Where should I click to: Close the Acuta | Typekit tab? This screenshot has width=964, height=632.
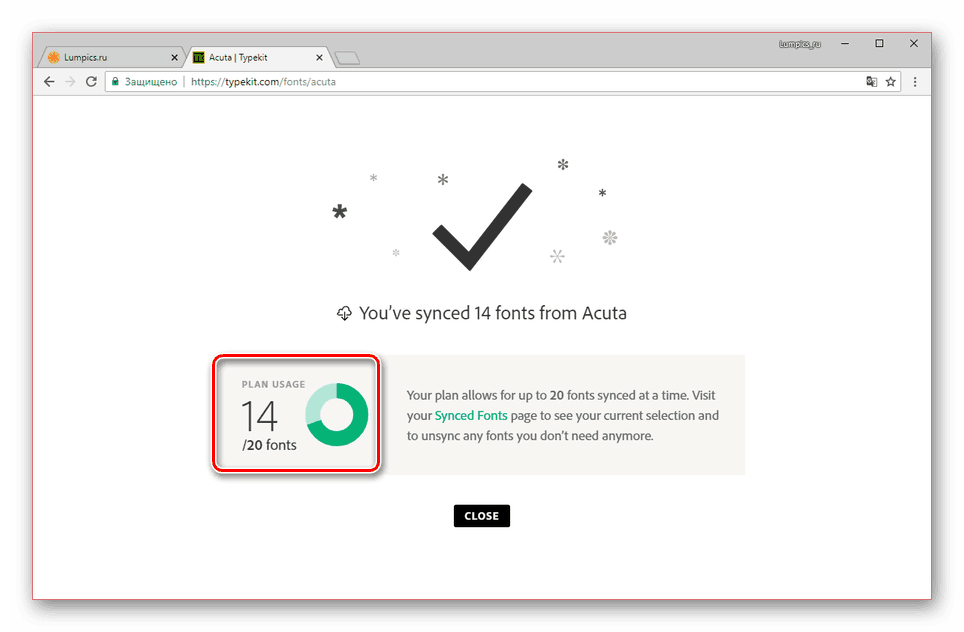coord(319,57)
